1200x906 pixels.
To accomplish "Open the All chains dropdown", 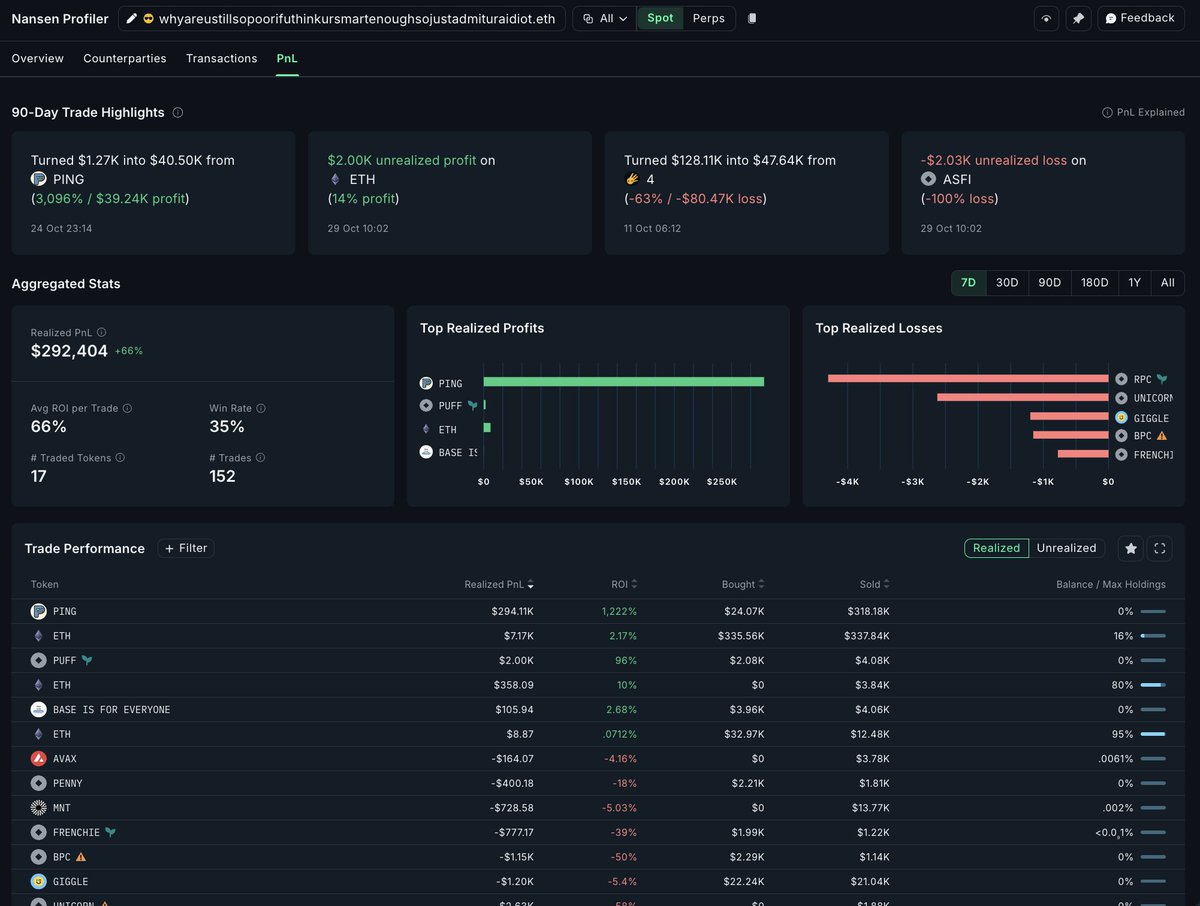I will coord(605,19).
